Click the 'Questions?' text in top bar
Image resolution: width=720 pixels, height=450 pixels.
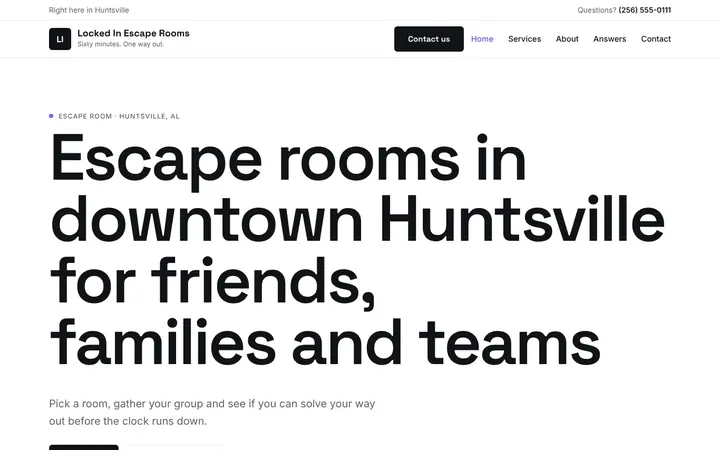coord(597,10)
